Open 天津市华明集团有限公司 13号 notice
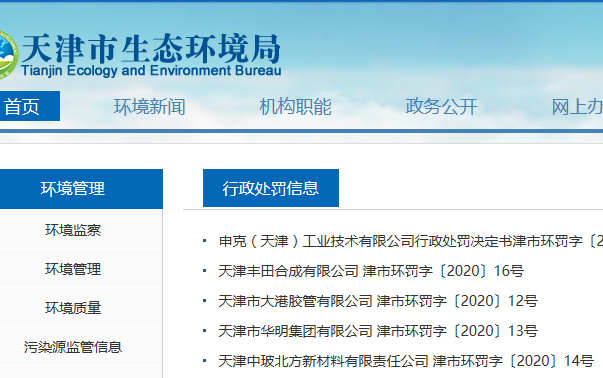 [x=378, y=331]
